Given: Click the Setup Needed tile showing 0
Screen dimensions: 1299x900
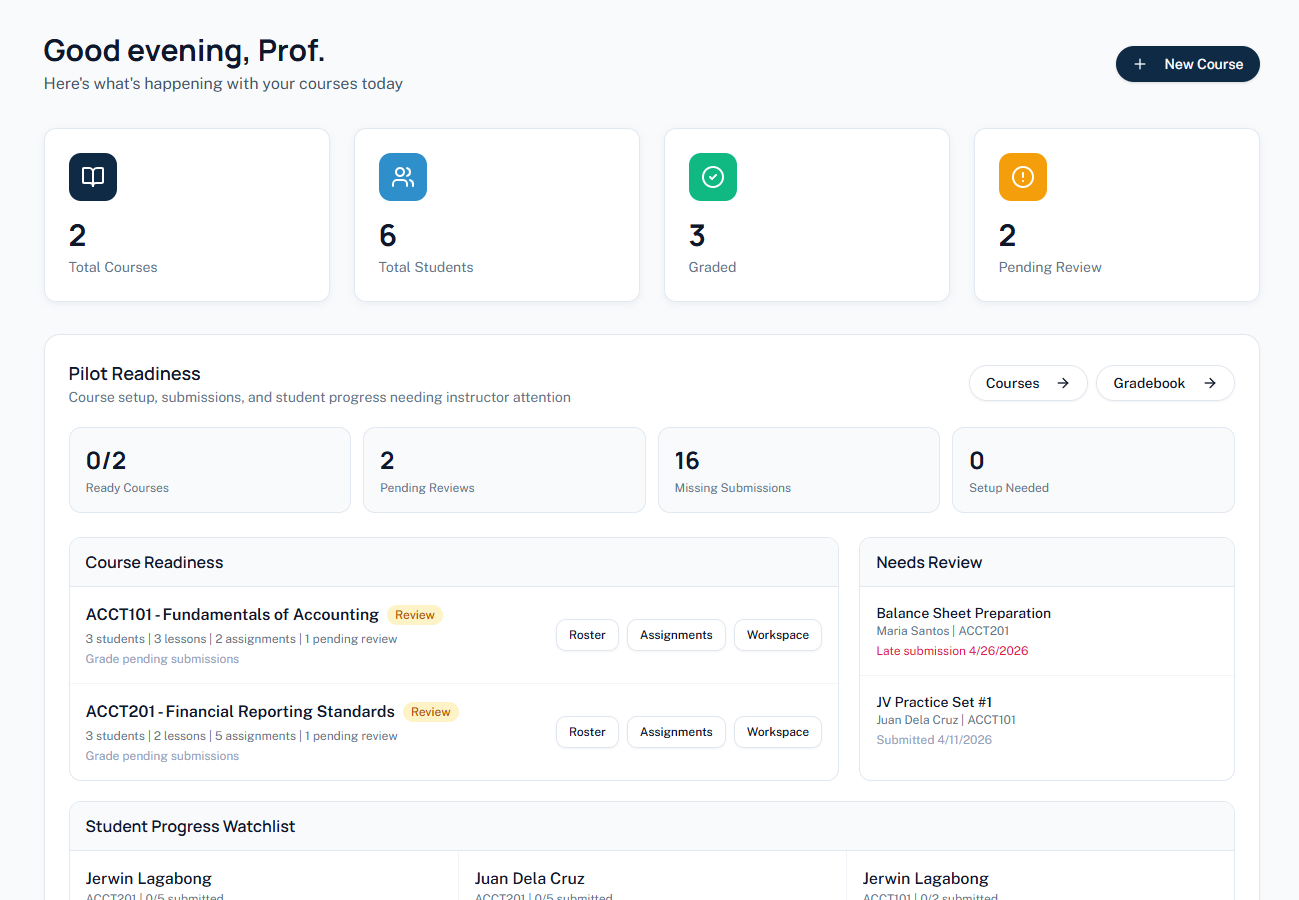Looking at the screenshot, I should tap(1093, 470).
